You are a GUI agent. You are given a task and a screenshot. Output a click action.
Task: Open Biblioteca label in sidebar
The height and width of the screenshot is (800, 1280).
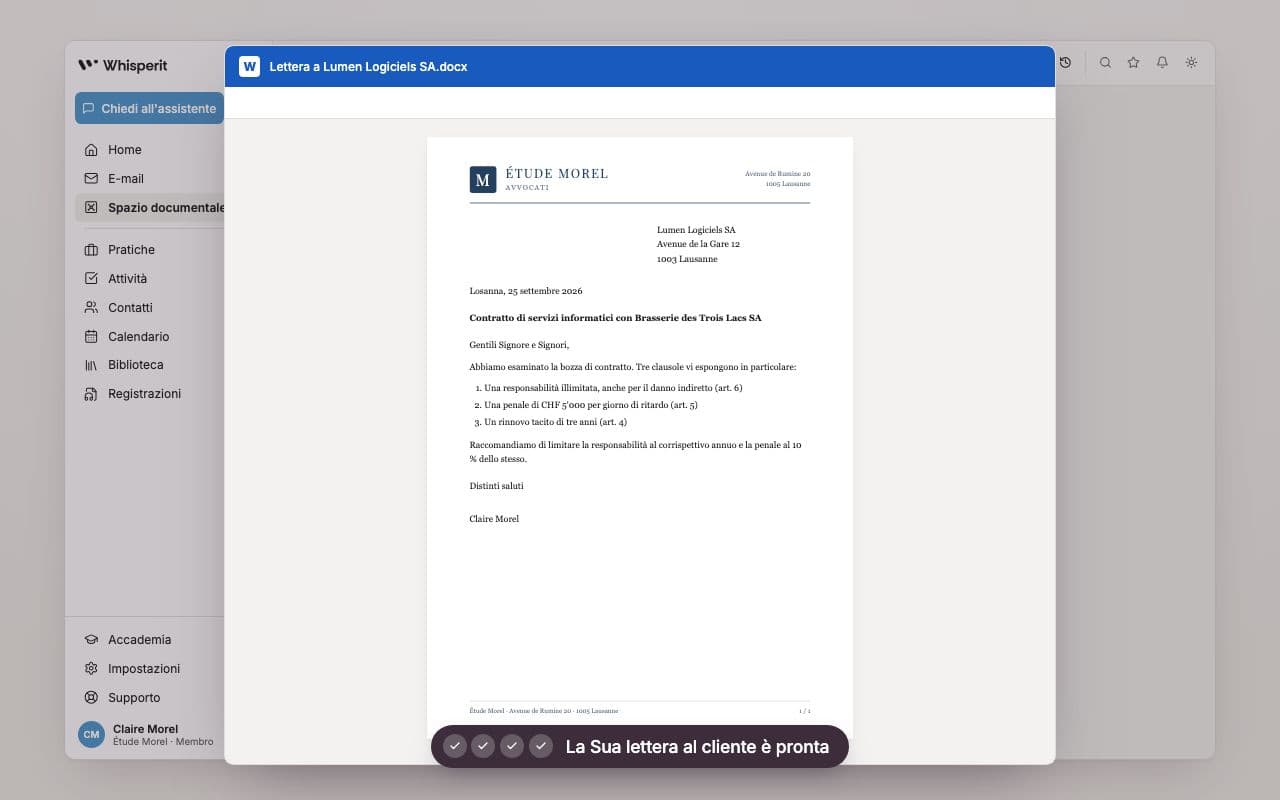pos(136,365)
